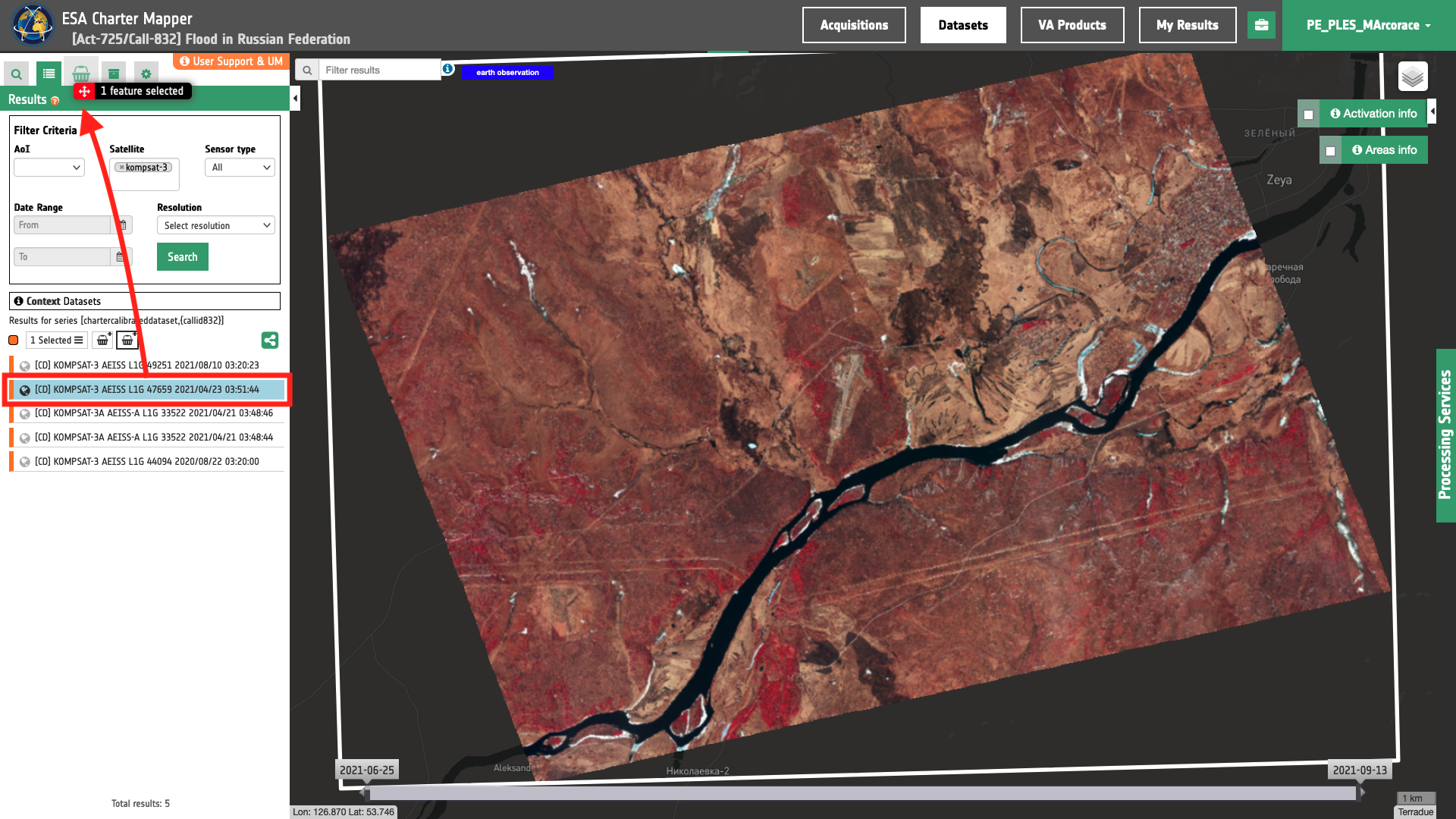Click the 2021-06-25 timeline start marker
The width and height of the screenshot is (1456, 819).
pos(367,770)
